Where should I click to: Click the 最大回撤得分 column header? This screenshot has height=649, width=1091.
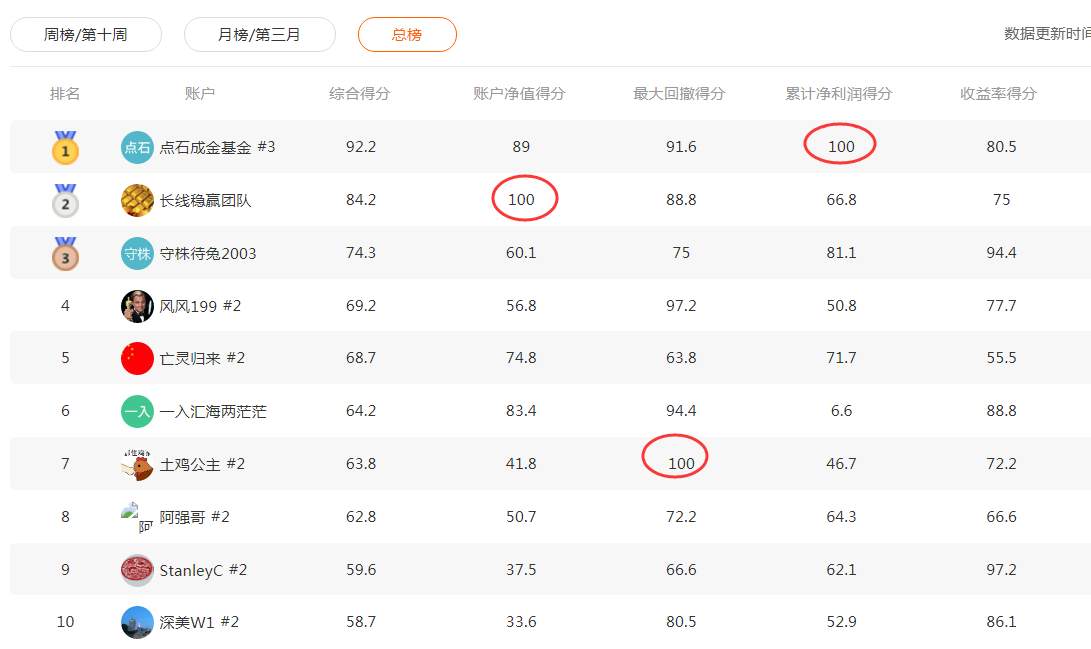679,93
